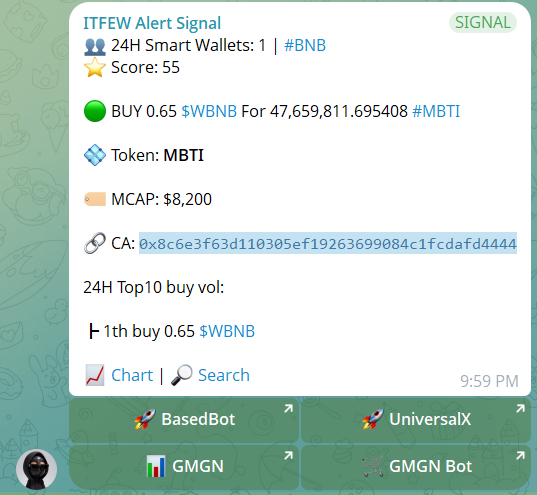Click the 'Score: 55' text

click(x=145, y=67)
